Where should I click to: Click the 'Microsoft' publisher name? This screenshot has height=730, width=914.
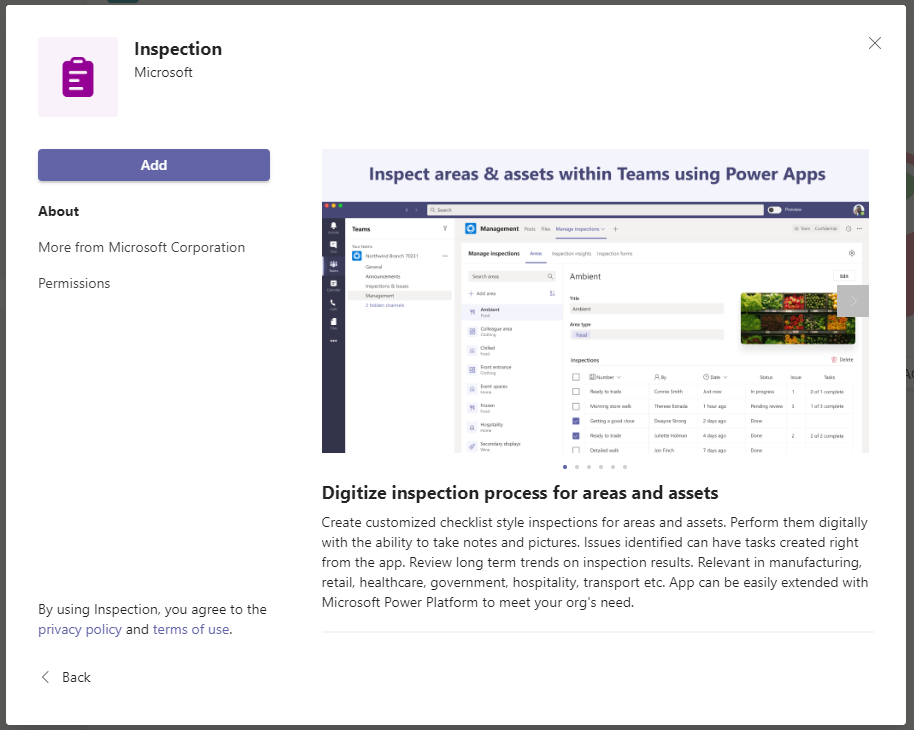tap(163, 72)
